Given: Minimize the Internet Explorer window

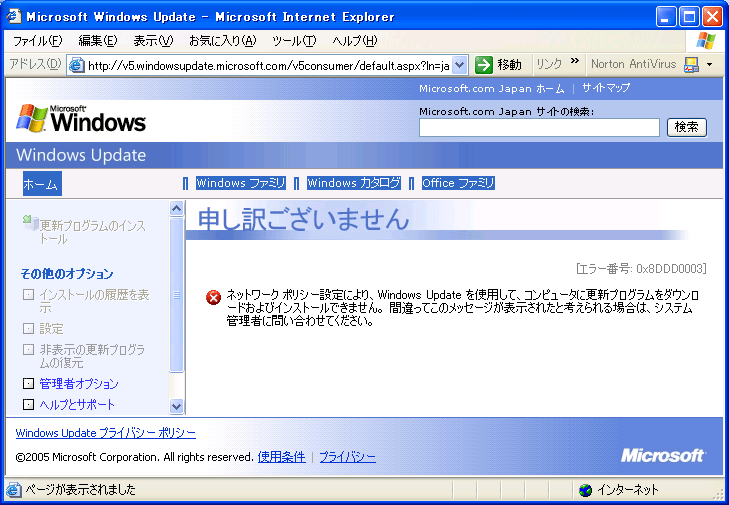Looking at the screenshot, I should [666, 17].
